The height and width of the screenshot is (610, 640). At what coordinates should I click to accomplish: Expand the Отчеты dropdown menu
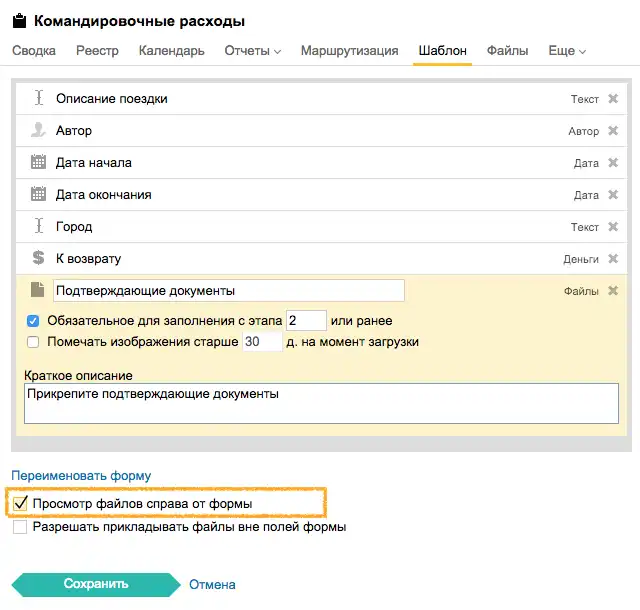point(253,51)
